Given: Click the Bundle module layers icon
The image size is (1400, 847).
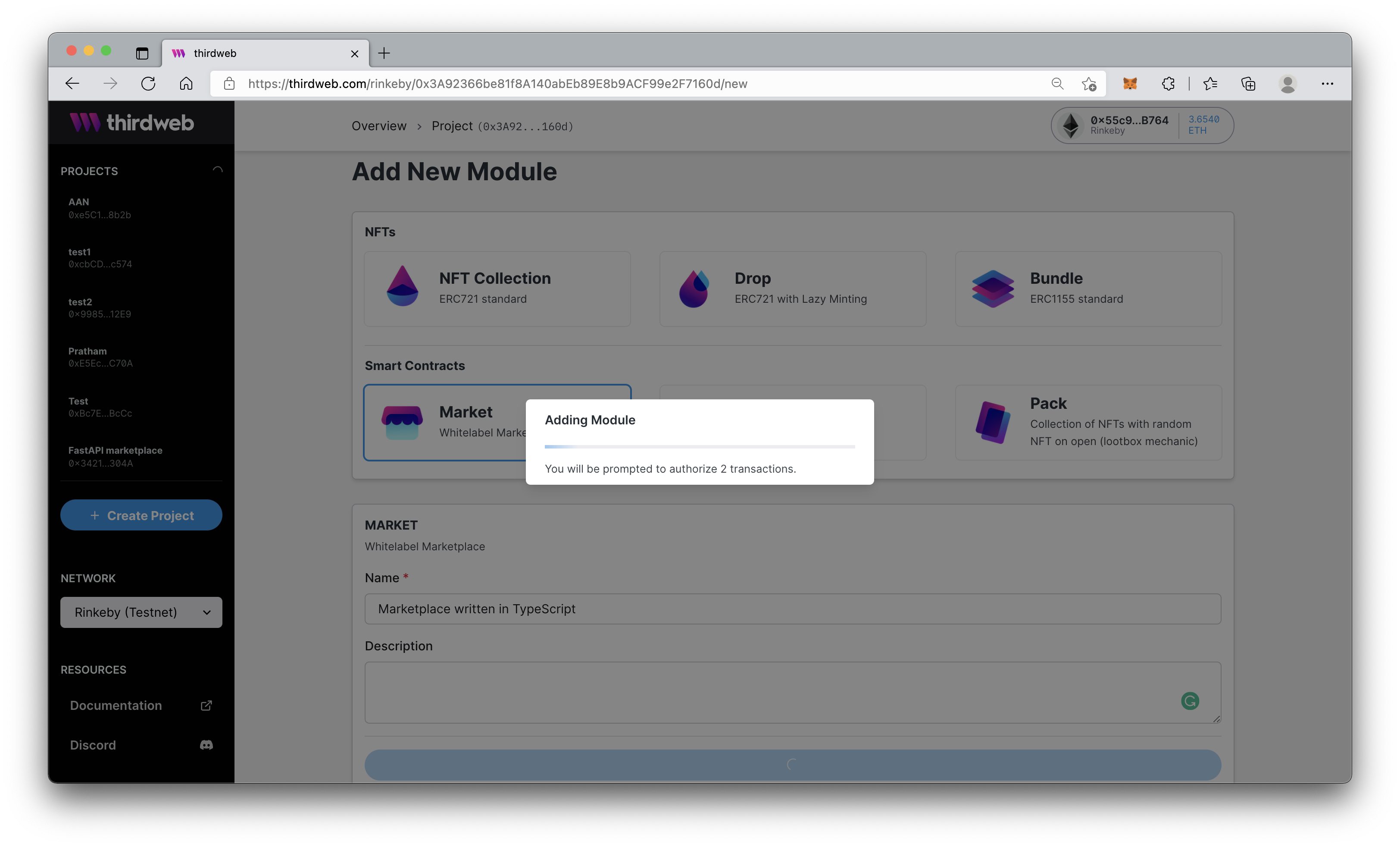Looking at the screenshot, I should [993, 289].
